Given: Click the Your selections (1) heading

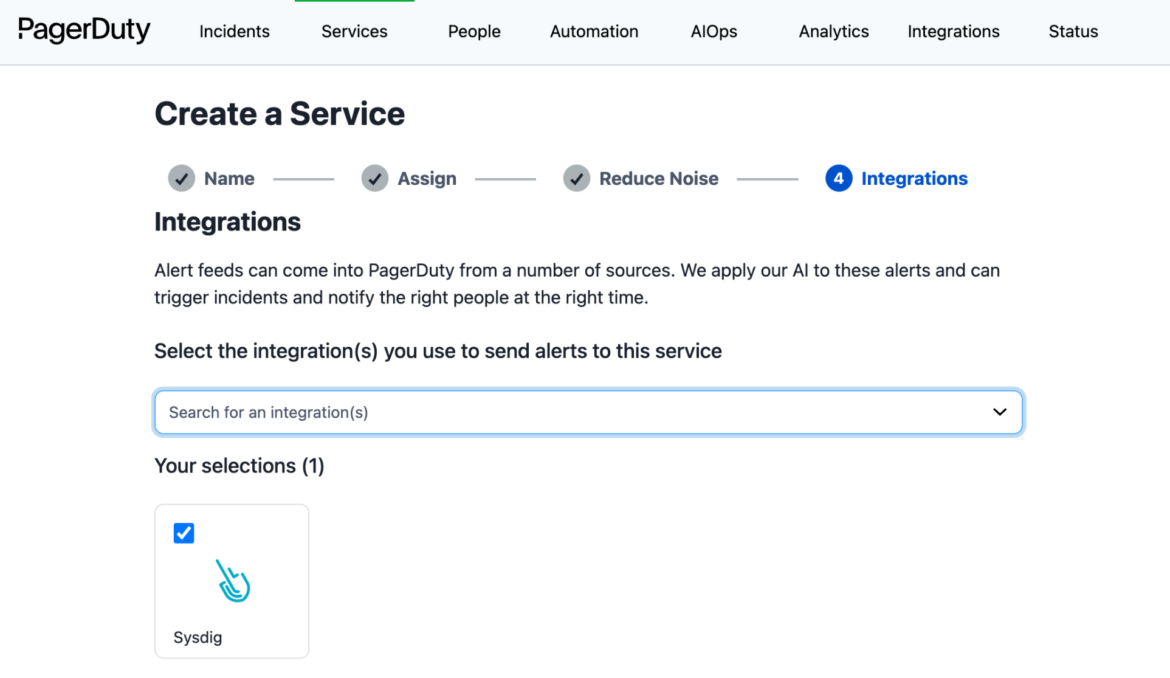Looking at the screenshot, I should pos(240,465).
